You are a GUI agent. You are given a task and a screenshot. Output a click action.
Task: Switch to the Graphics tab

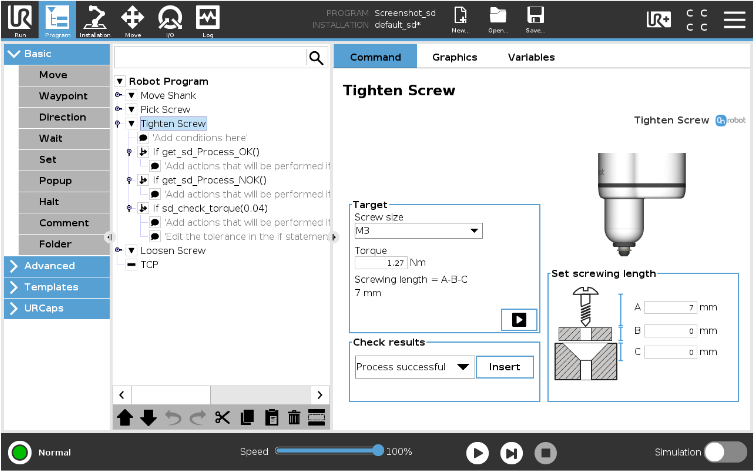[454, 57]
